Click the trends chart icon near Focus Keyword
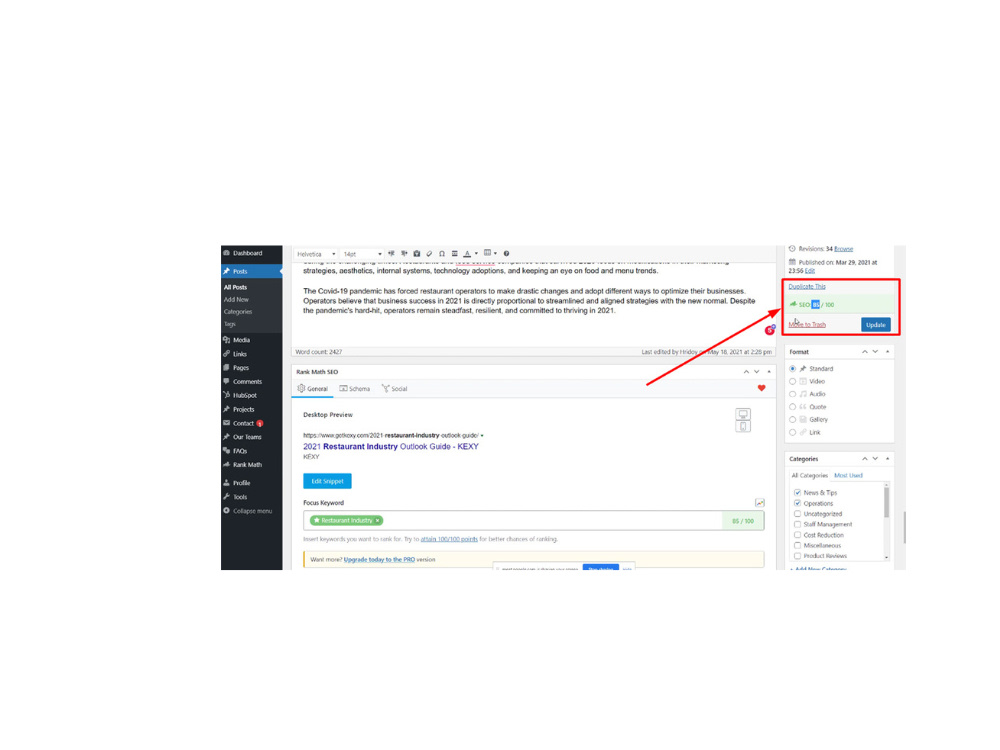1000x750 pixels. (760, 503)
